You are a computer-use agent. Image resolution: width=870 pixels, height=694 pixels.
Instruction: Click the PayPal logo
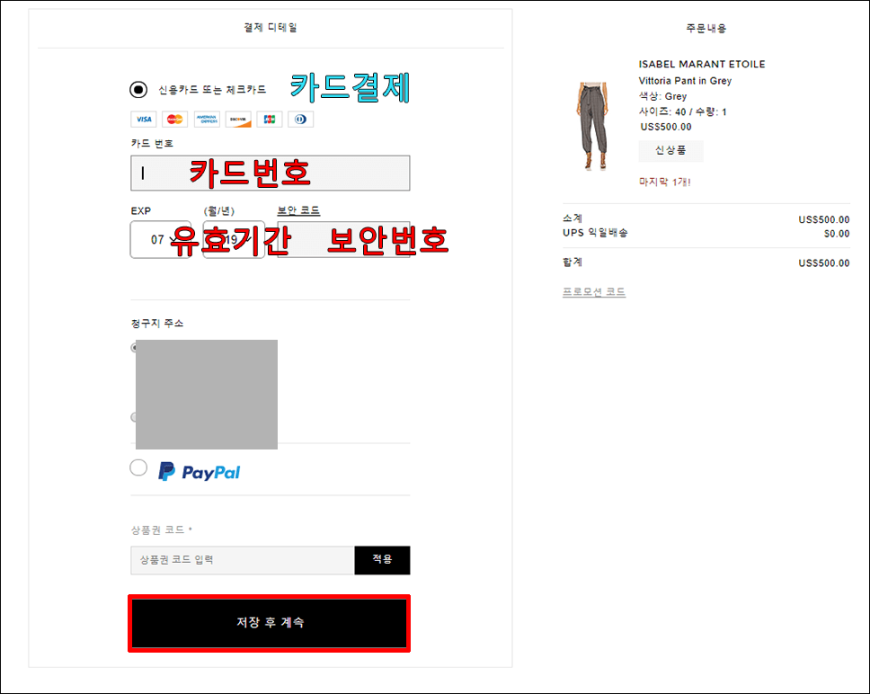click(199, 472)
